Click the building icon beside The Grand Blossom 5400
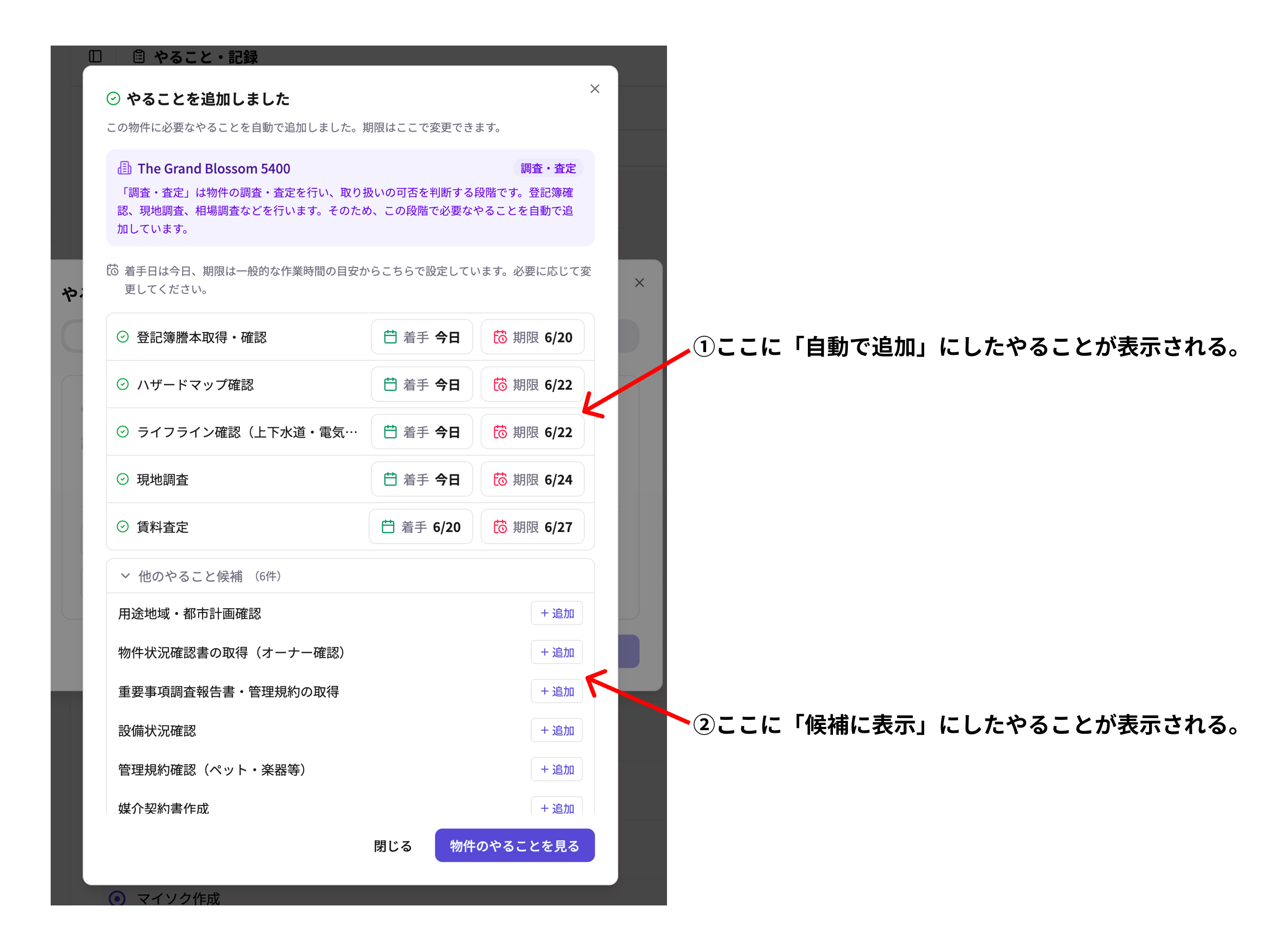The height and width of the screenshot is (951, 1288). [x=124, y=168]
